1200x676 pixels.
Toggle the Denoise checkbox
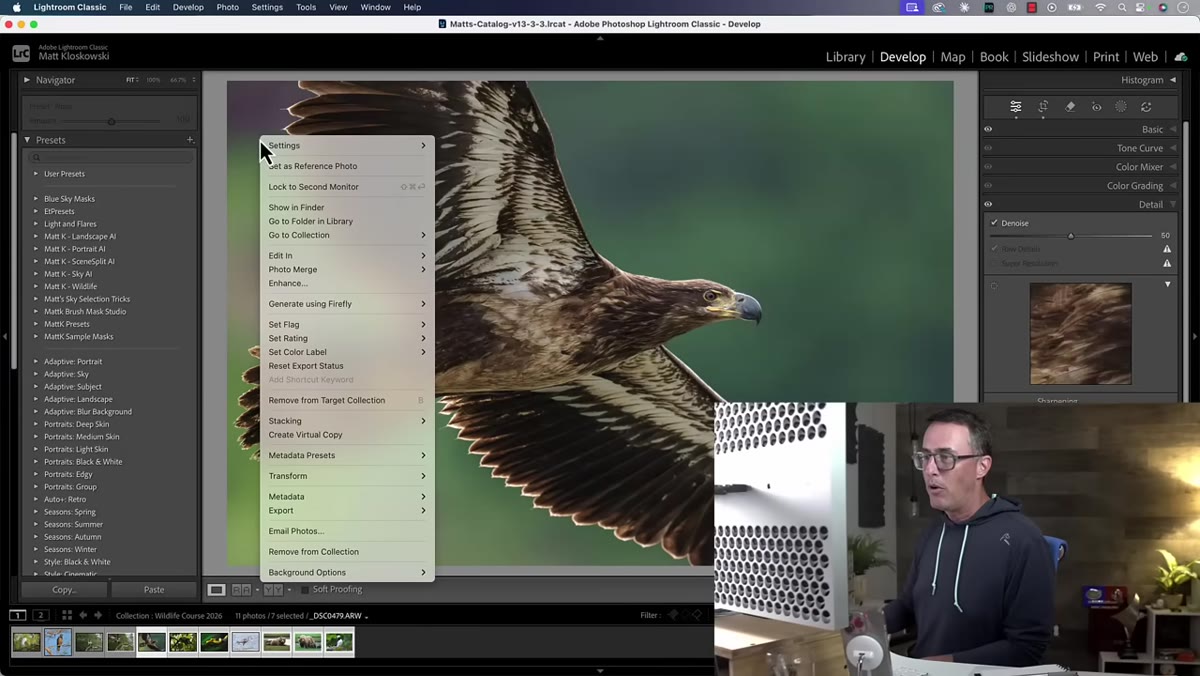click(x=994, y=223)
